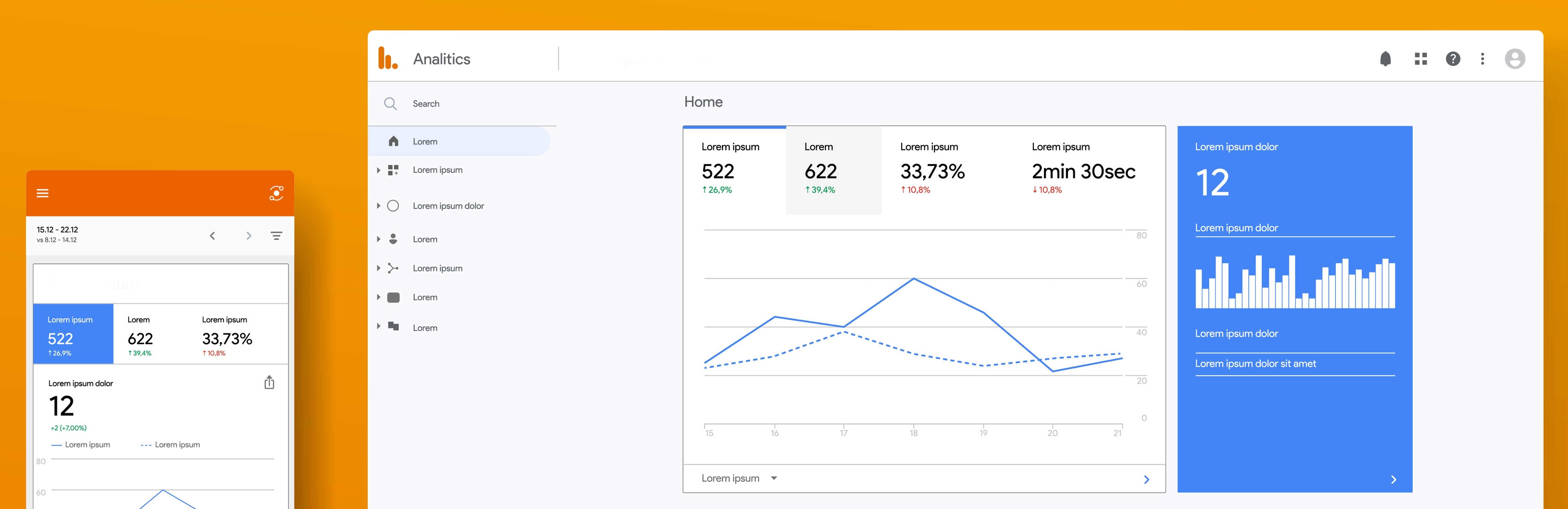Select the 622 Lorem metric tab
This screenshot has width=1568, height=509.
833,170
